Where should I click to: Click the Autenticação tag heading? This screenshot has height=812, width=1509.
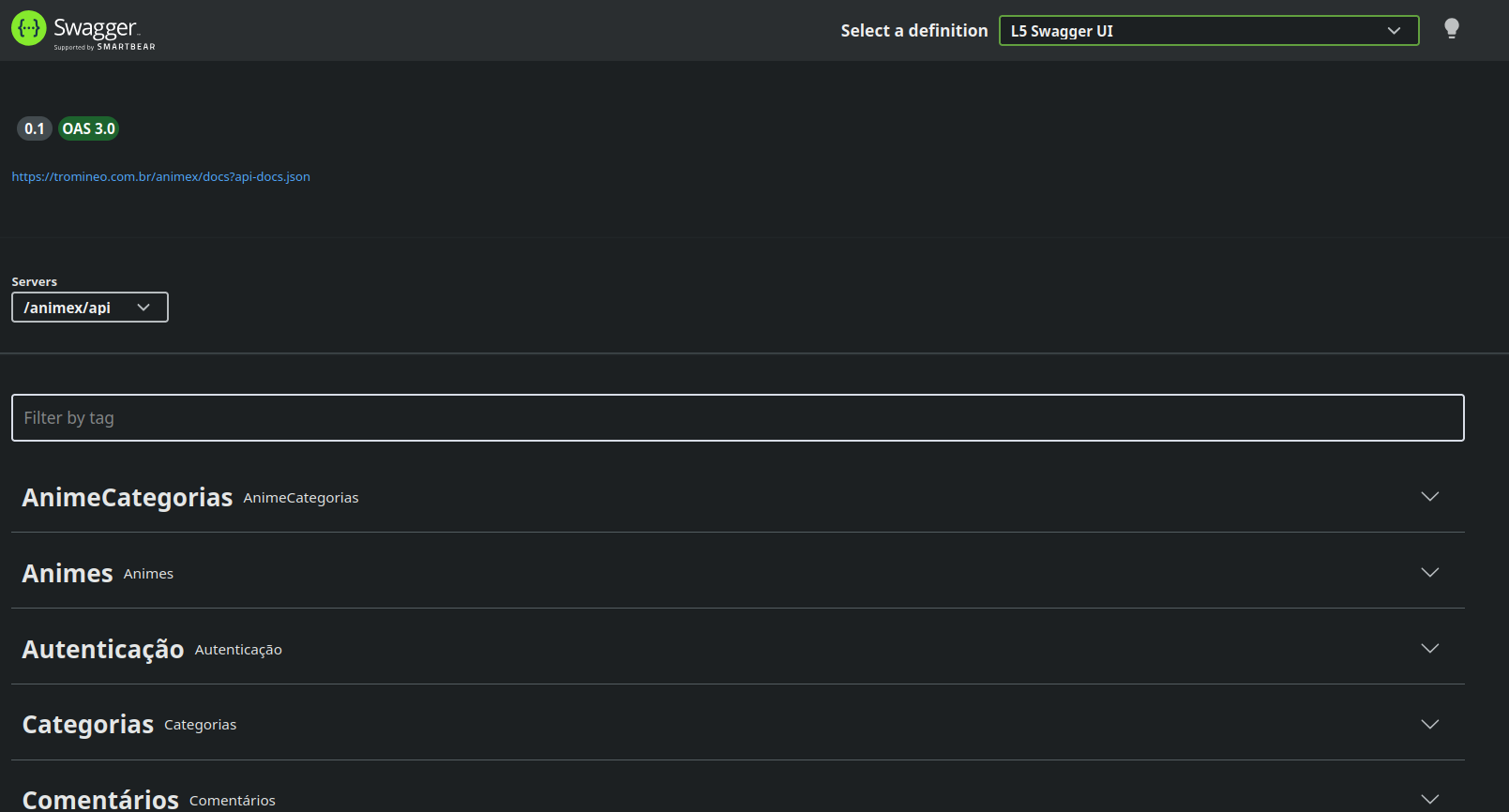point(103,649)
